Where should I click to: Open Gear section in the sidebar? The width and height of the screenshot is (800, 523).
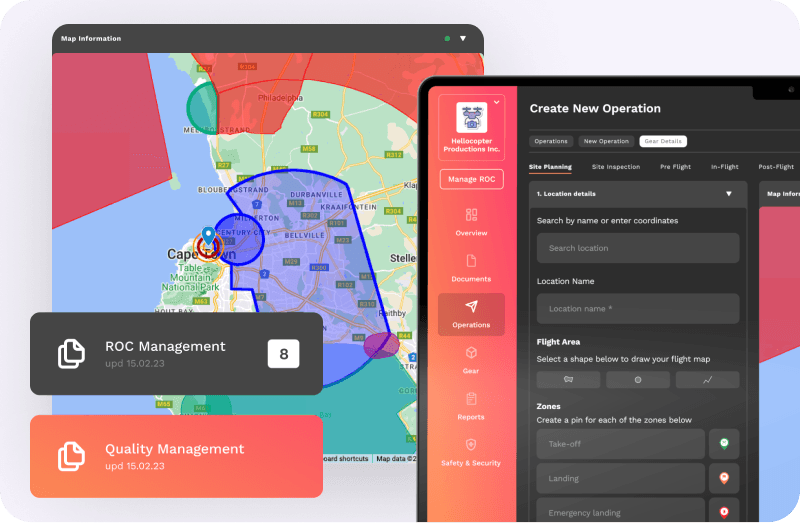[471, 360]
